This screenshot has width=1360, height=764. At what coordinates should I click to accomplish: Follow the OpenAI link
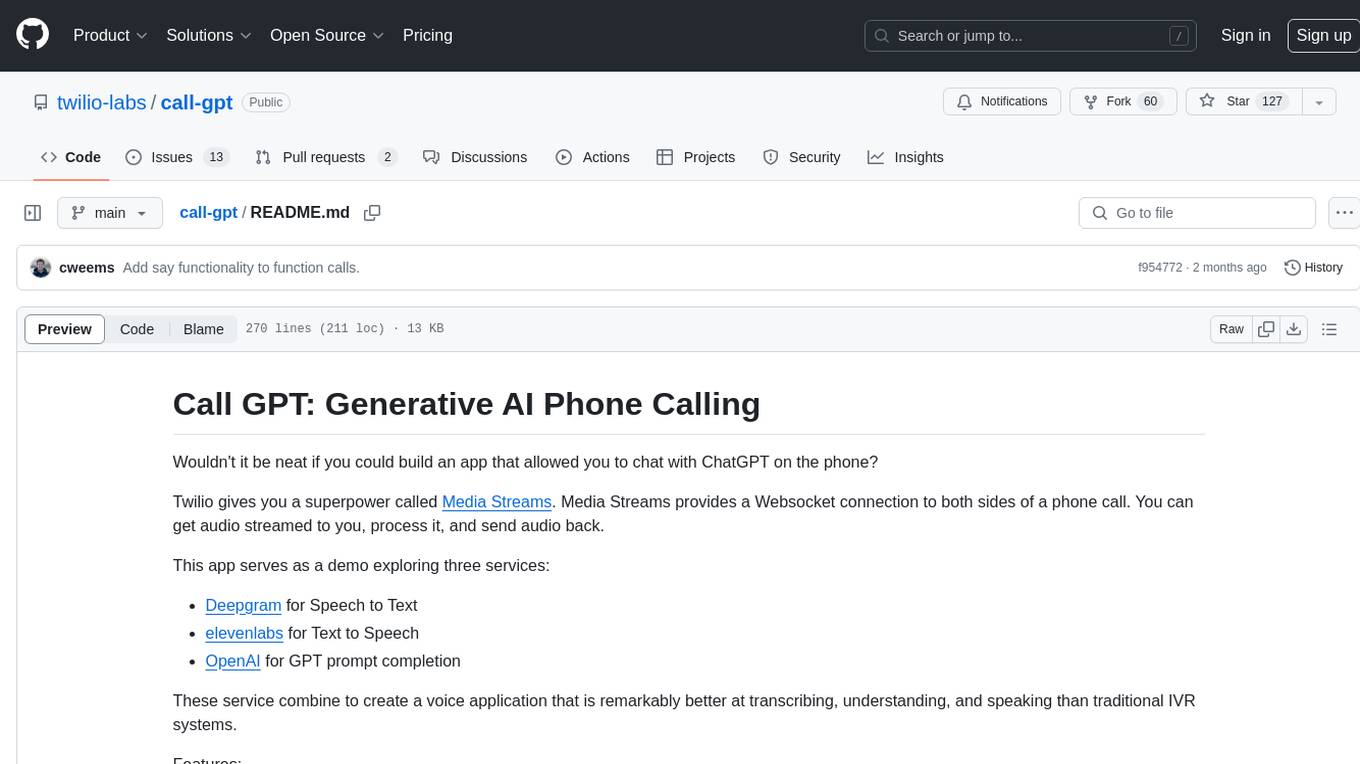233,661
